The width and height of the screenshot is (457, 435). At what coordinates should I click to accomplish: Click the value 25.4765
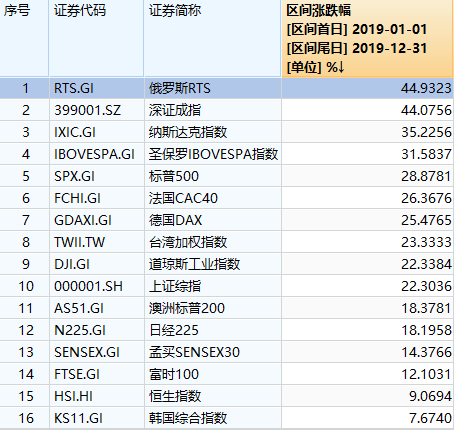pos(426,220)
